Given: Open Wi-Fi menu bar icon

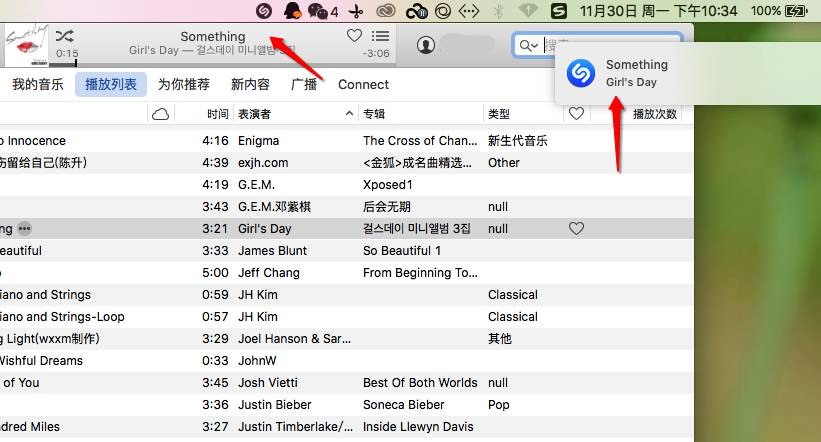Looking at the screenshot, I should (x=528, y=10).
